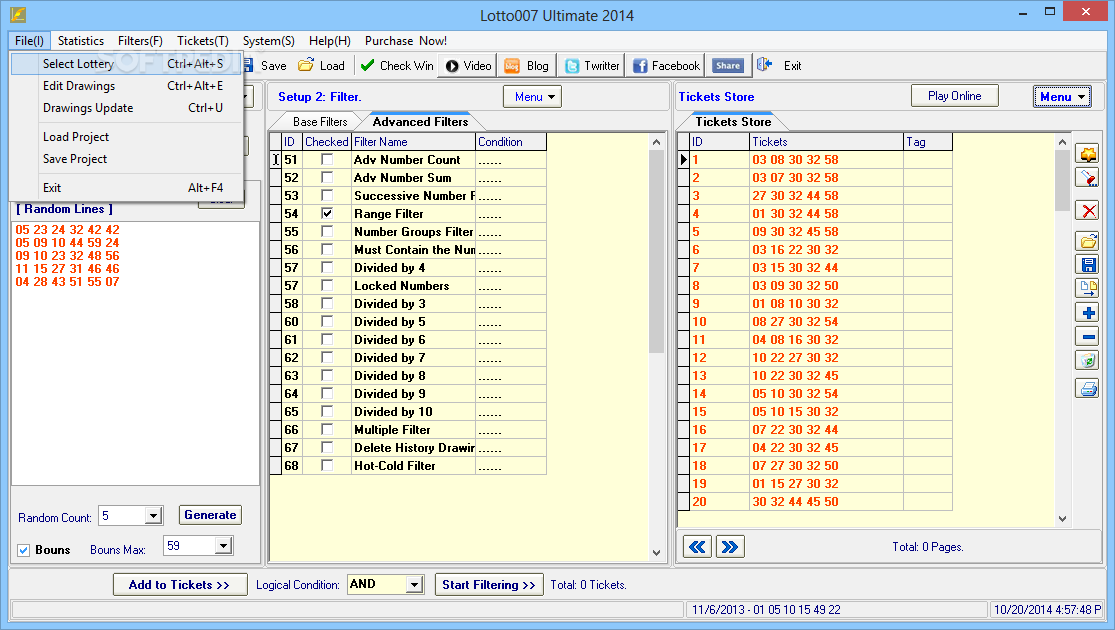The image size is (1115, 630).
Task: Click the Save toolbar icon
Action: (x=249, y=65)
